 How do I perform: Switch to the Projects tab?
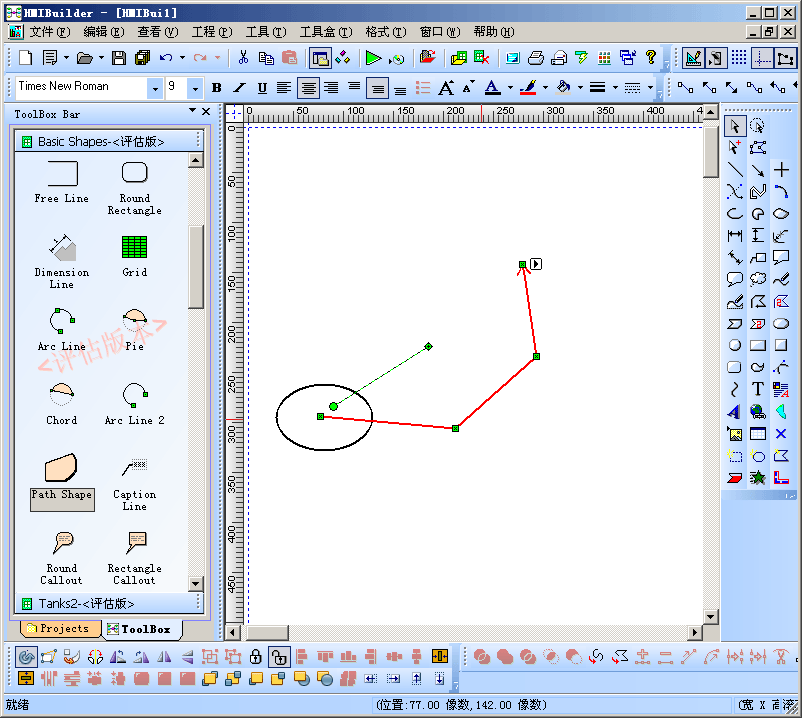click(x=62, y=629)
